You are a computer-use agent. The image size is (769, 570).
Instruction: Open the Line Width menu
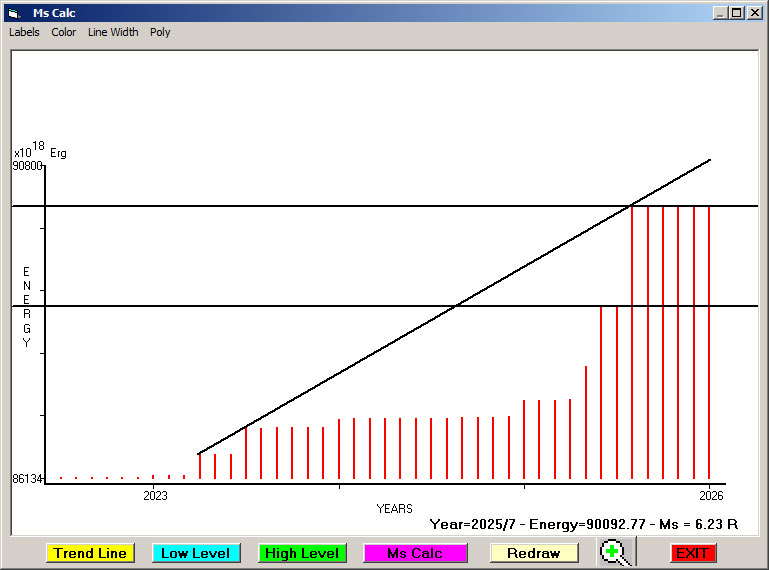point(113,32)
